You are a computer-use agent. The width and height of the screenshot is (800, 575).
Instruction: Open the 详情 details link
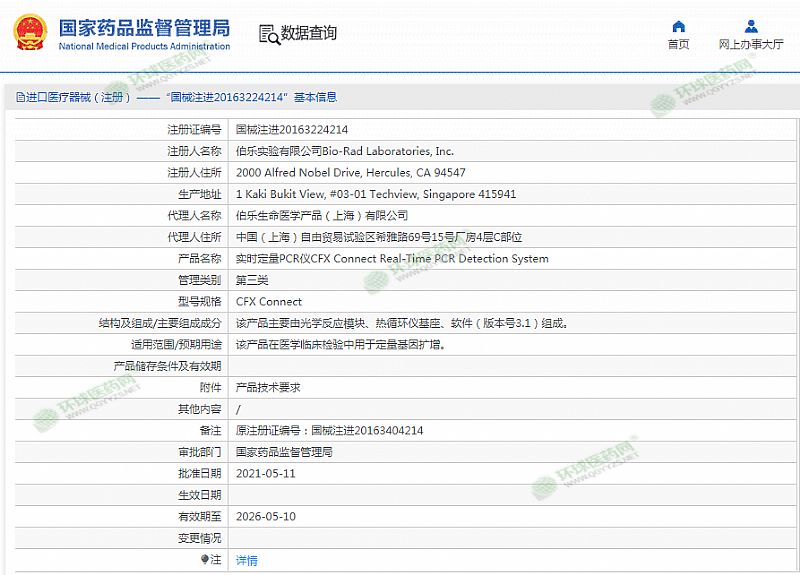[246, 560]
